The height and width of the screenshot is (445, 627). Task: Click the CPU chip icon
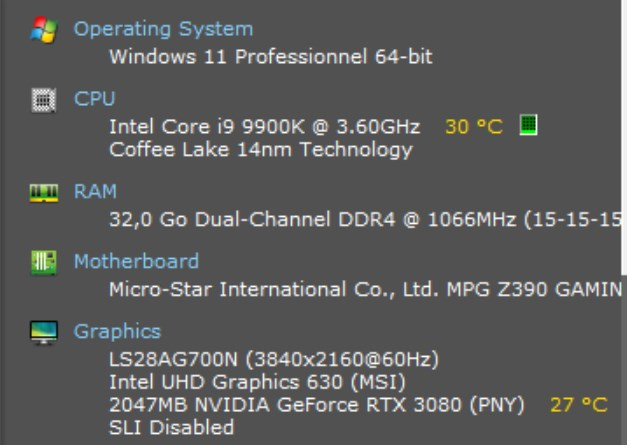pyautogui.click(x=44, y=100)
